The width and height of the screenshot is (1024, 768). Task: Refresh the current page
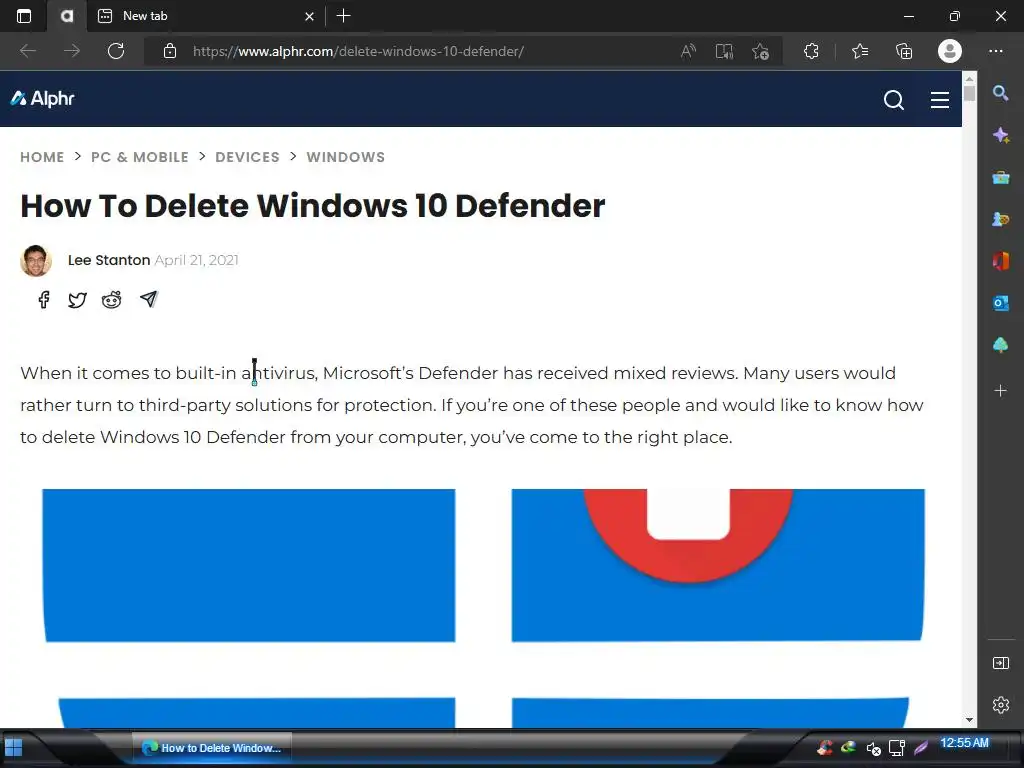coord(116,51)
